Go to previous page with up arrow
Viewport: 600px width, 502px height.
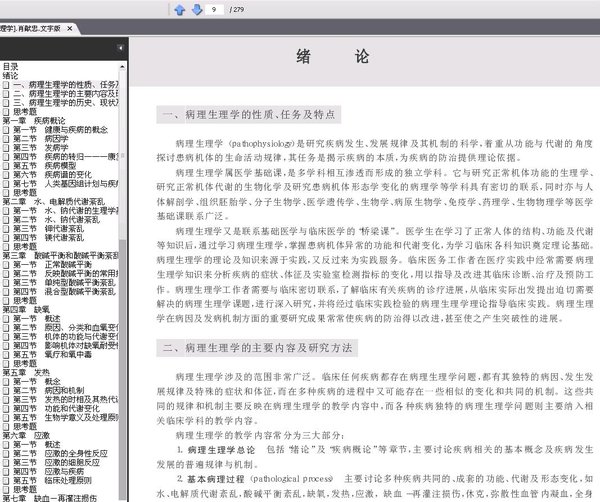click(179, 10)
